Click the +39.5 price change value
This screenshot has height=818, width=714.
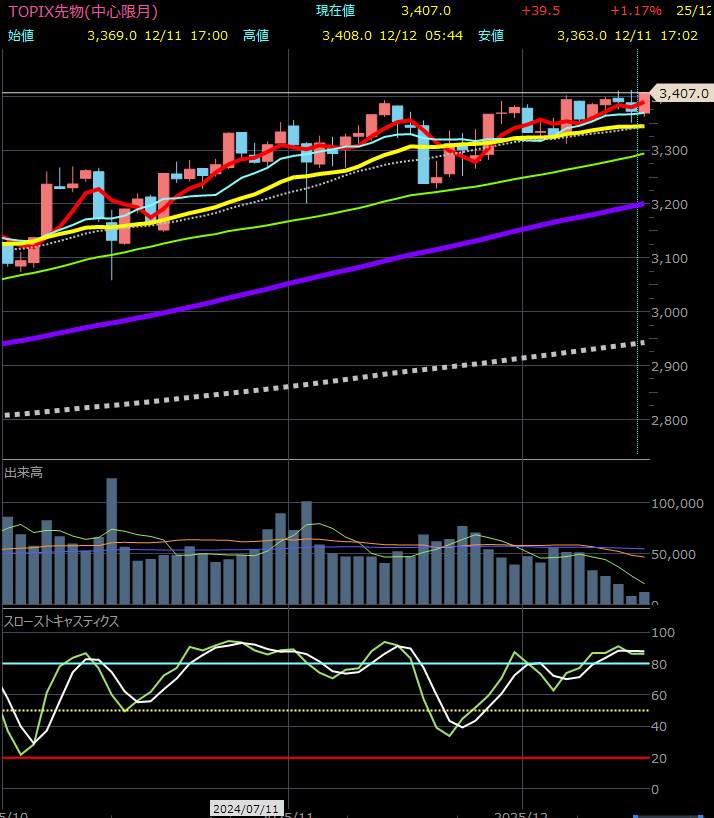[540, 11]
